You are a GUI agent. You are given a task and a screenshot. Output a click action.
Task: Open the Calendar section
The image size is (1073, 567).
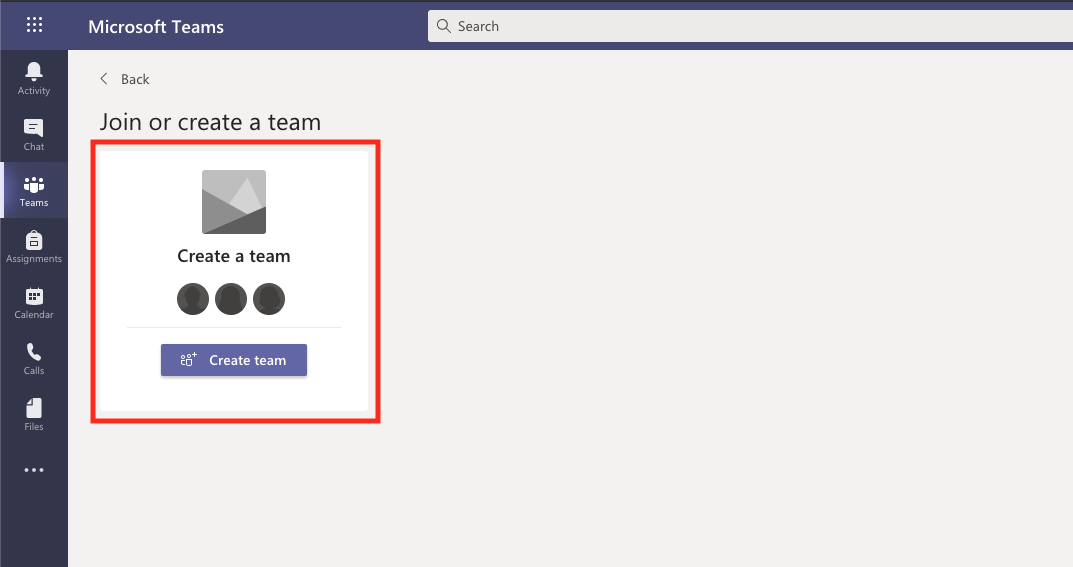tap(34, 302)
